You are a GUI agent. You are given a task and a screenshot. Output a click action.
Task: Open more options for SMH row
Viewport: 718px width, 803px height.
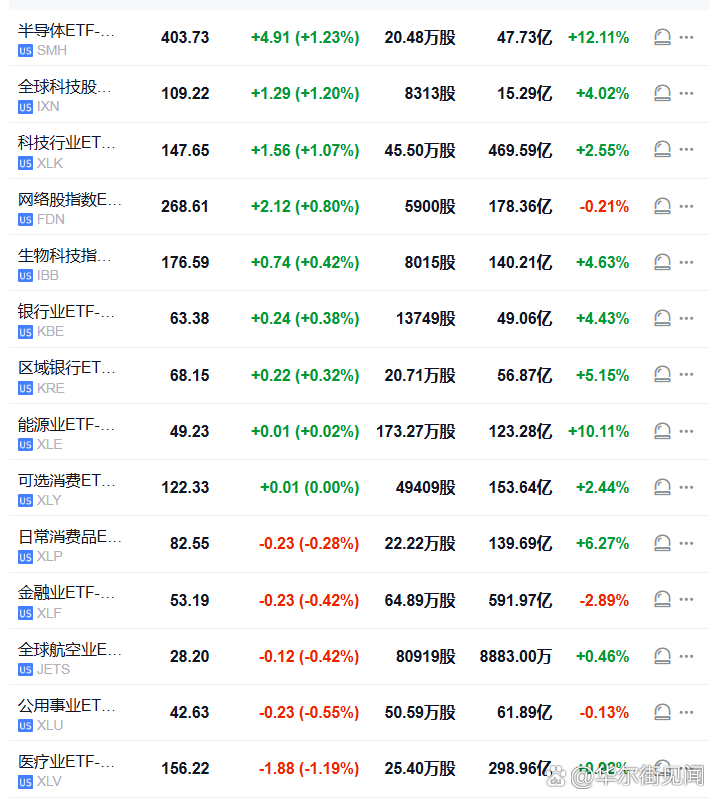click(686, 37)
